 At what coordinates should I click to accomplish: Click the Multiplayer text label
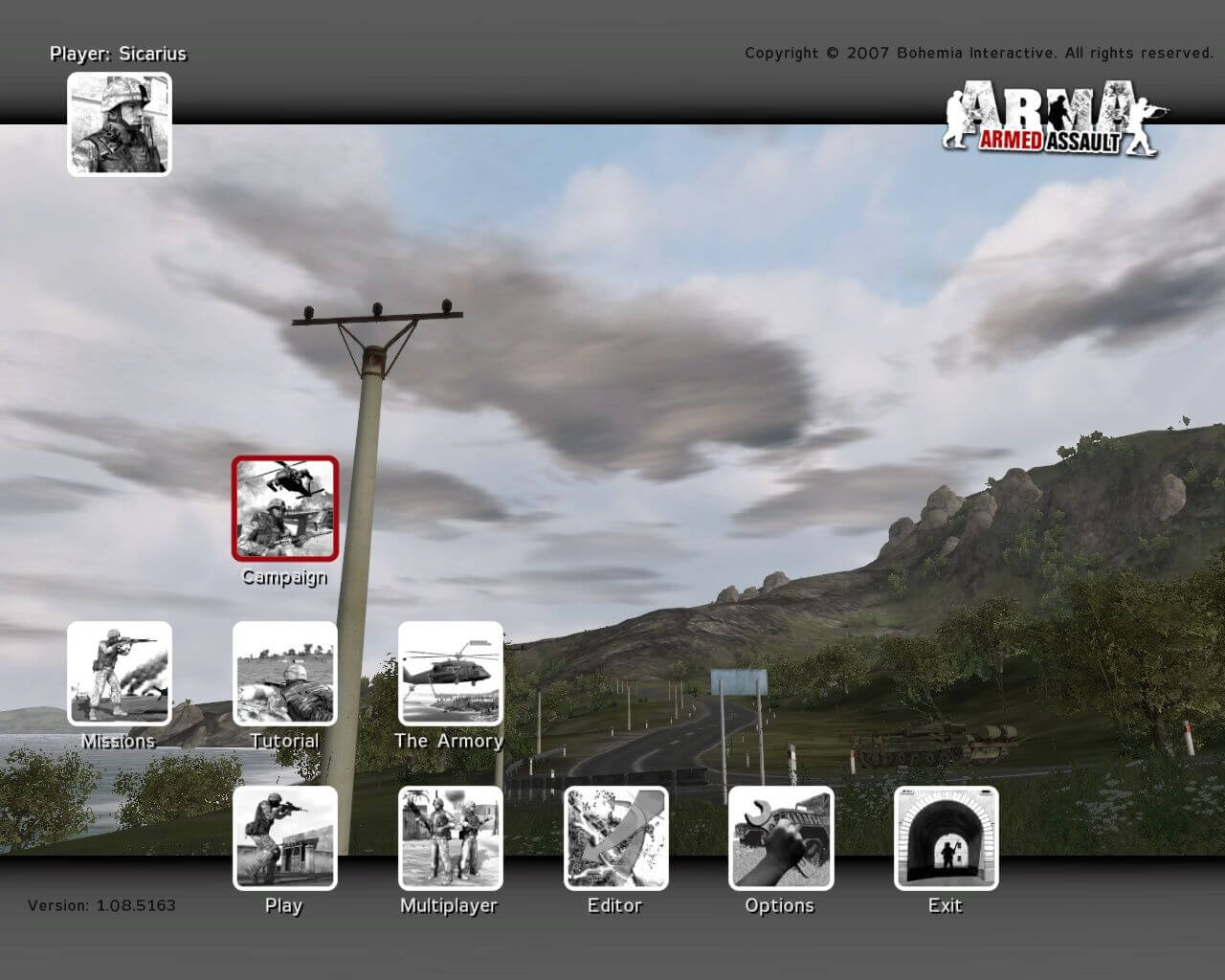450,905
